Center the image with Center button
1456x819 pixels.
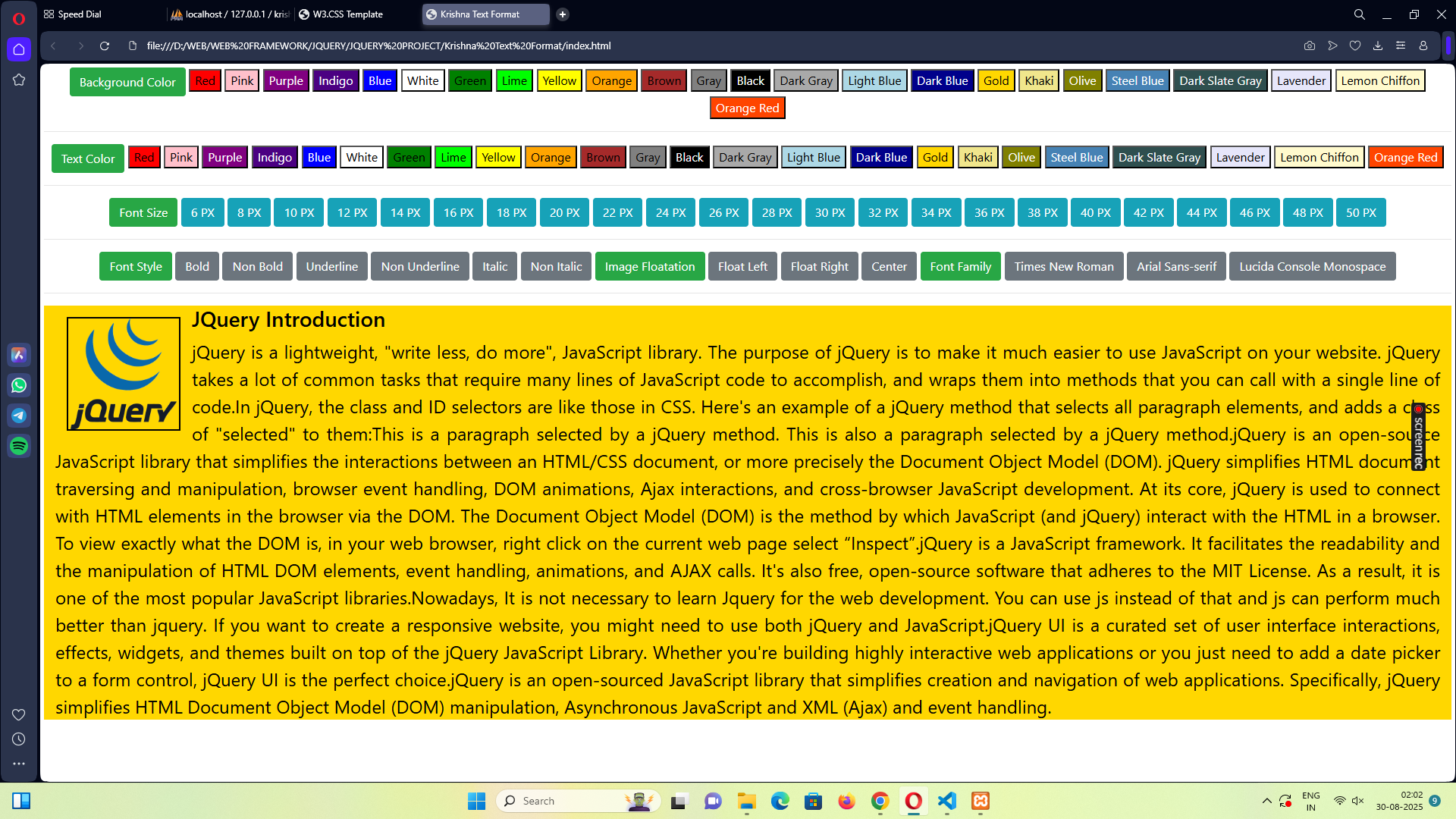click(x=889, y=266)
